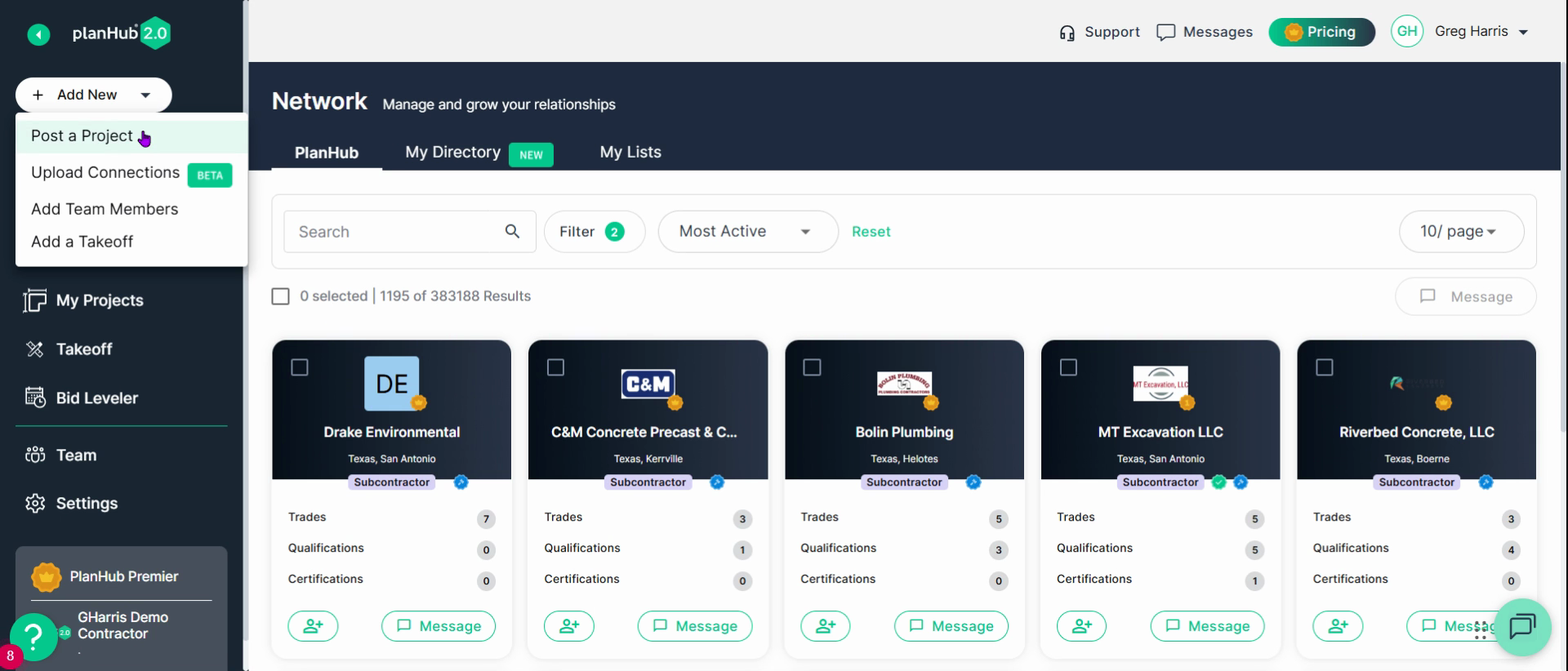
Task: Click MT Excavation Qualifications count 5
Action: tap(1255, 550)
